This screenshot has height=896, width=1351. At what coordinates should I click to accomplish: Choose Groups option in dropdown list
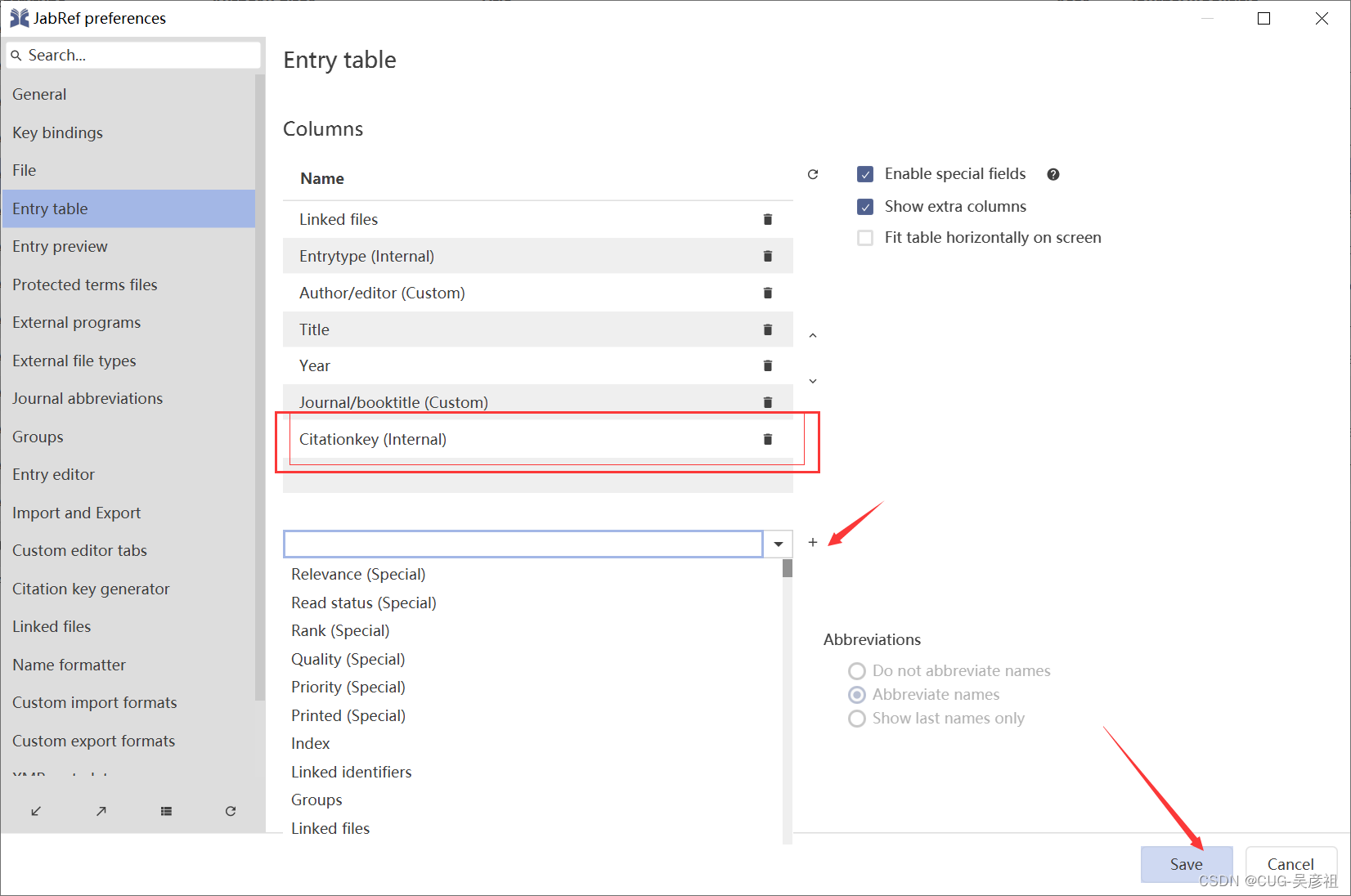[532, 800]
